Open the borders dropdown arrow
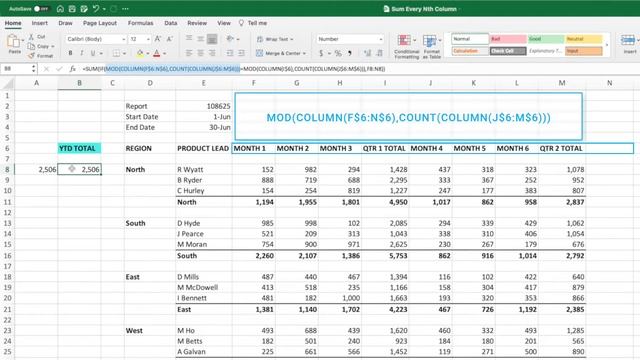 coord(124,53)
